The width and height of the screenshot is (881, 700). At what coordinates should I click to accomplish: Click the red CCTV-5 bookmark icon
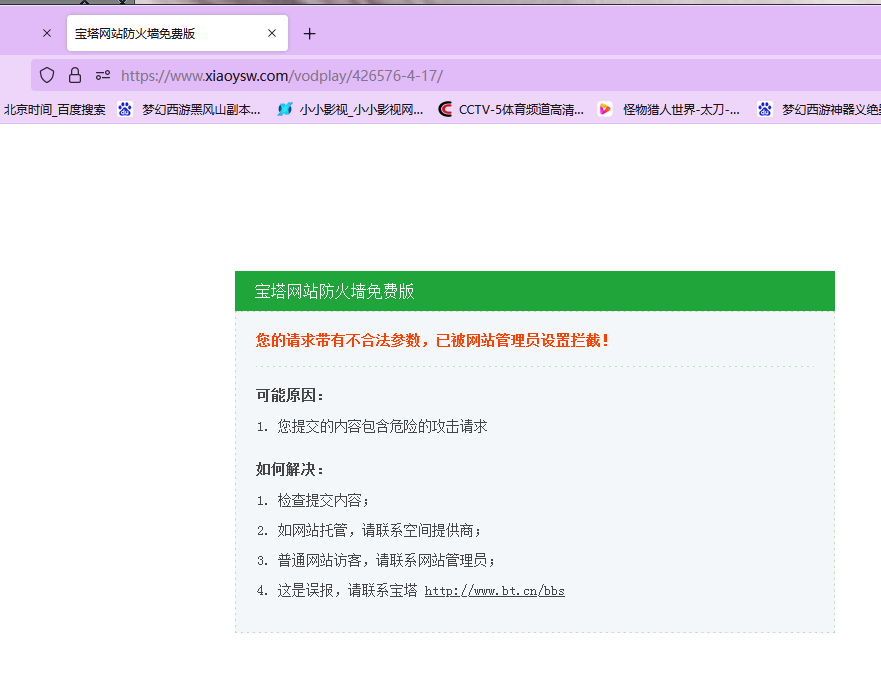click(445, 109)
